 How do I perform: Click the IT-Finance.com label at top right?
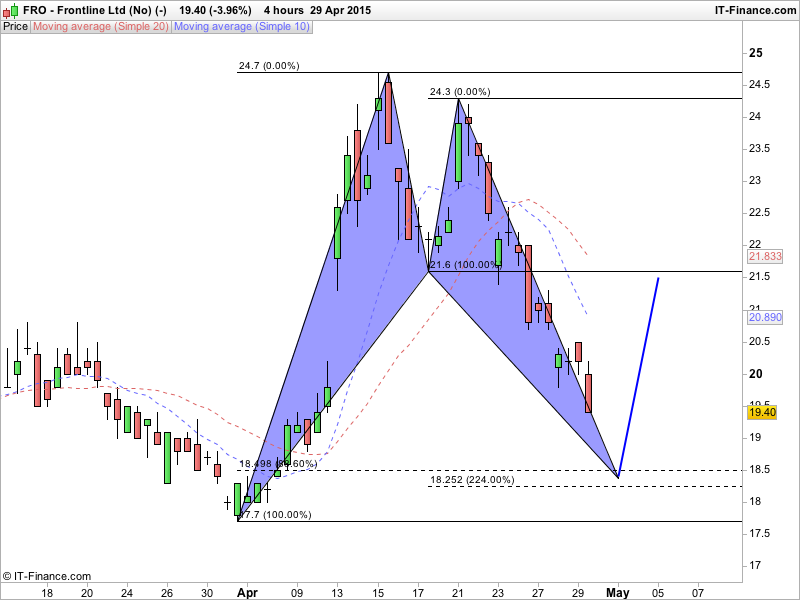pyautogui.click(x=755, y=10)
